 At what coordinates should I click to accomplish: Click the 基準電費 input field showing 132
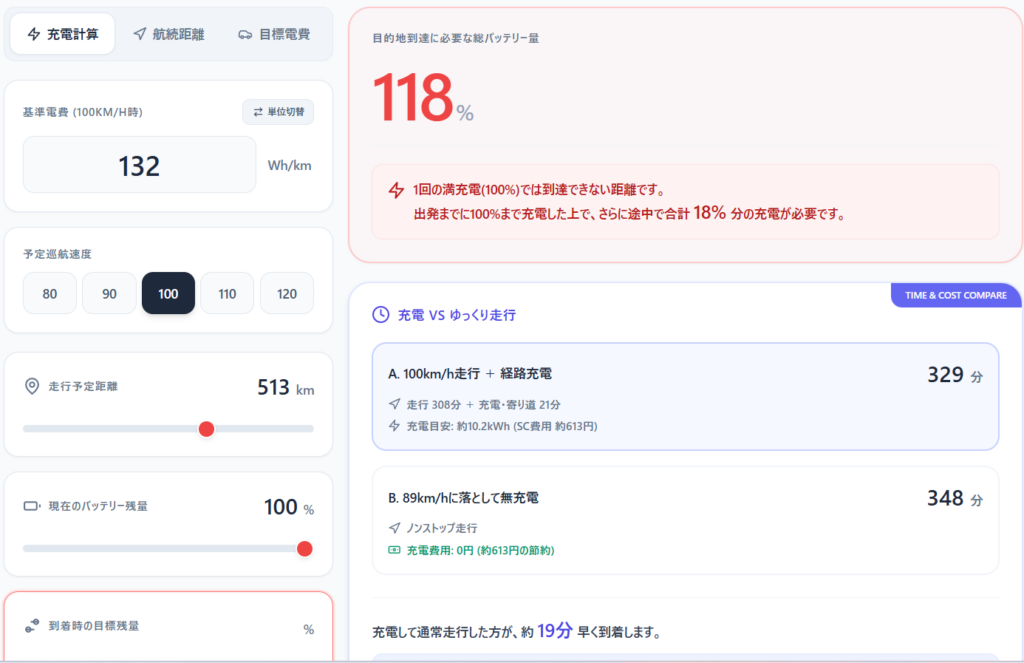[139, 165]
